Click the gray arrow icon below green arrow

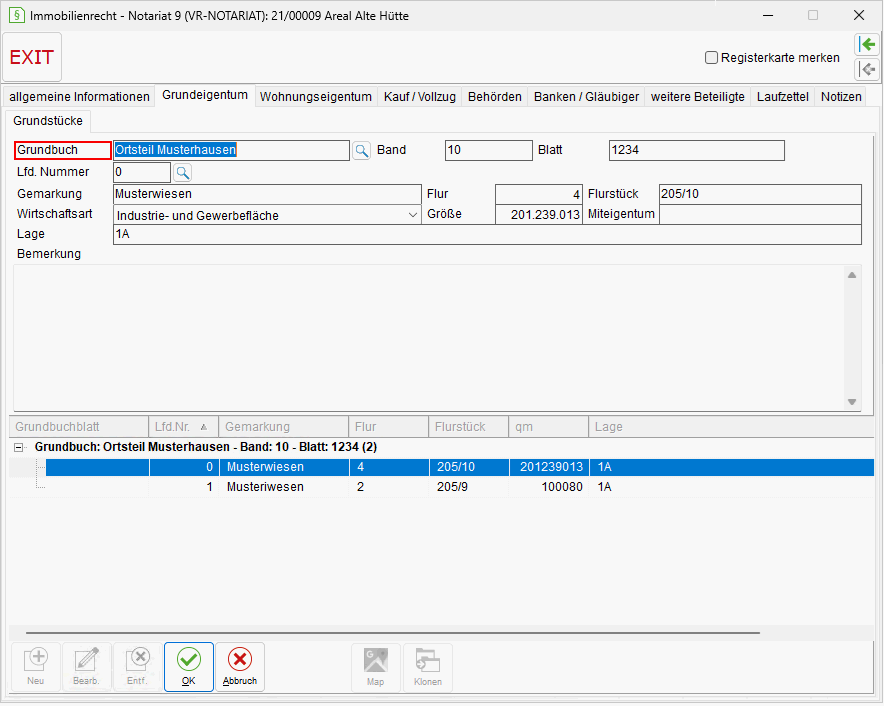[867, 69]
